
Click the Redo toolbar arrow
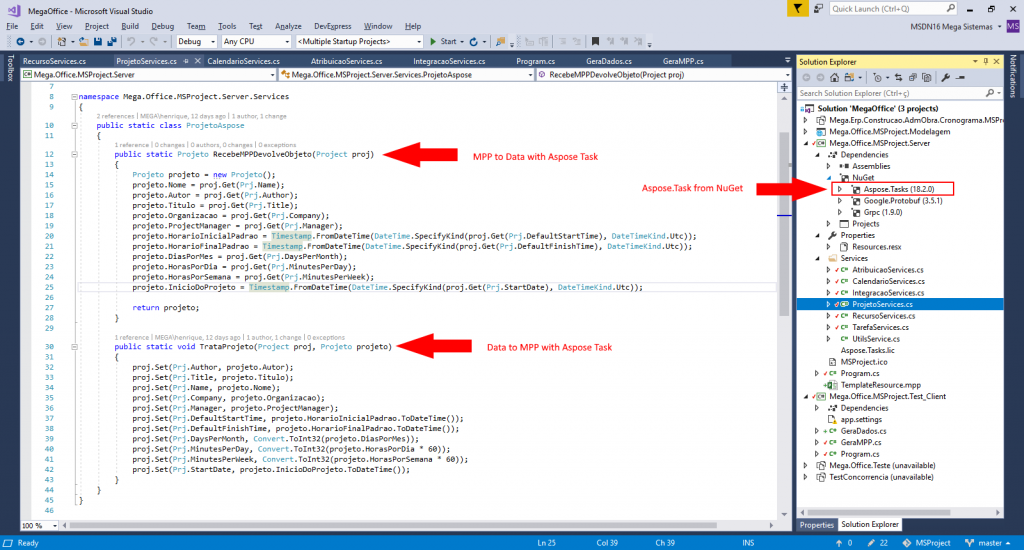coord(154,42)
